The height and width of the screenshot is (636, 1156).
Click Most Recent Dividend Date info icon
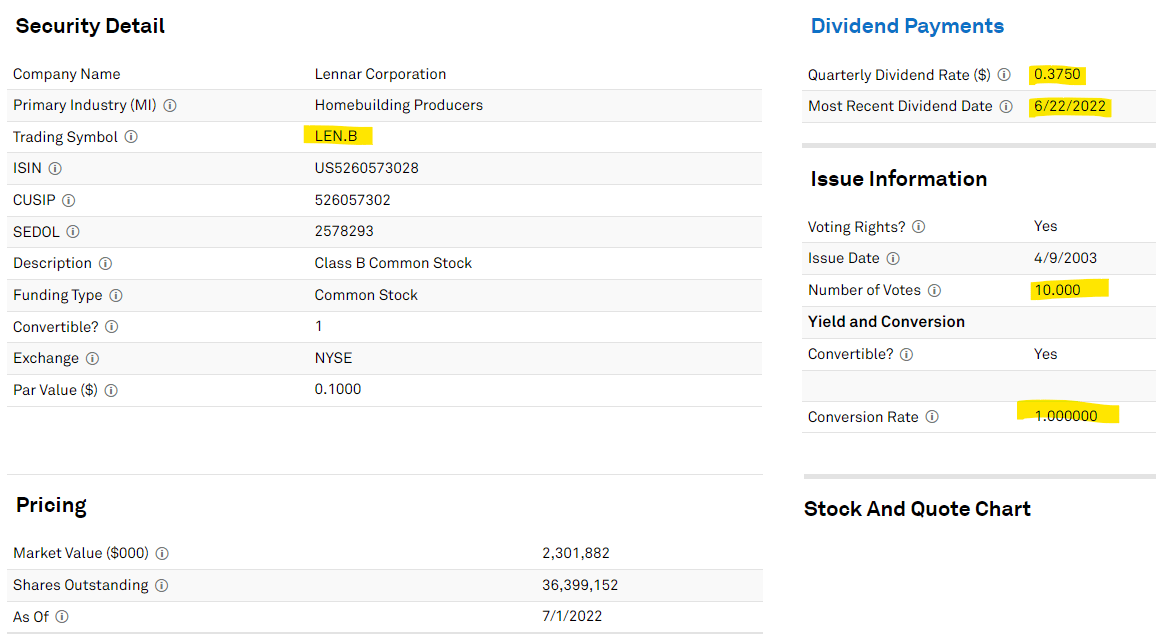click(x=1006, y=106)
